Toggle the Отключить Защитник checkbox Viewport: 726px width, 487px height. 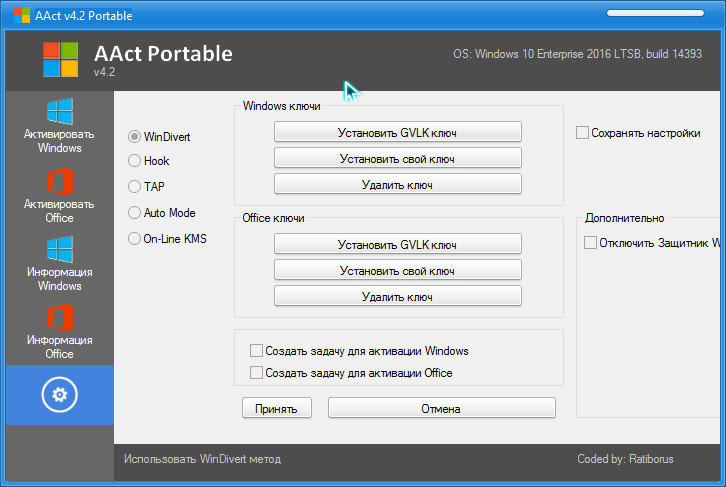tap(590, 242)
